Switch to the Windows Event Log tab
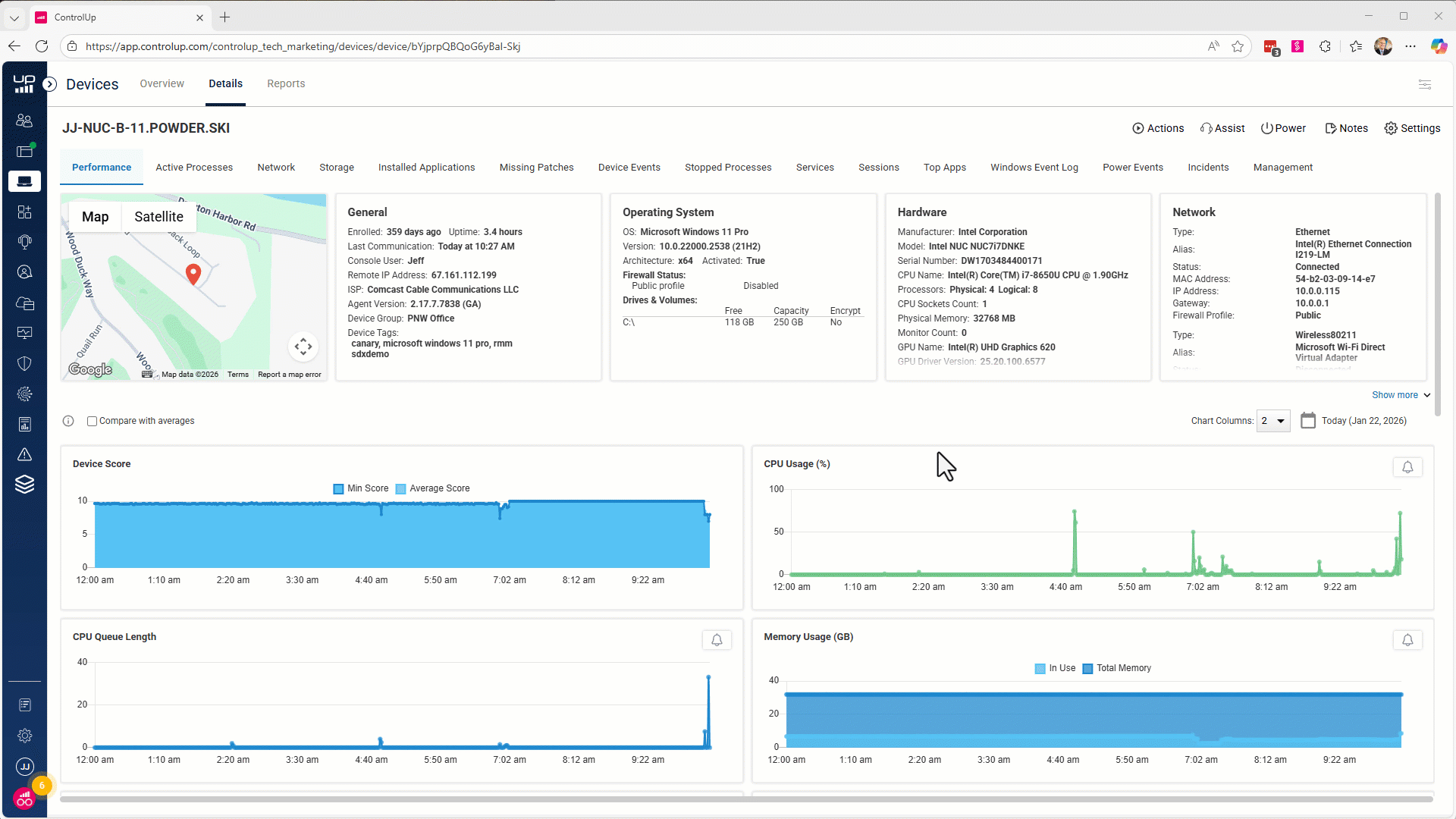1456x819 pixels. [x=1034, y=167]
